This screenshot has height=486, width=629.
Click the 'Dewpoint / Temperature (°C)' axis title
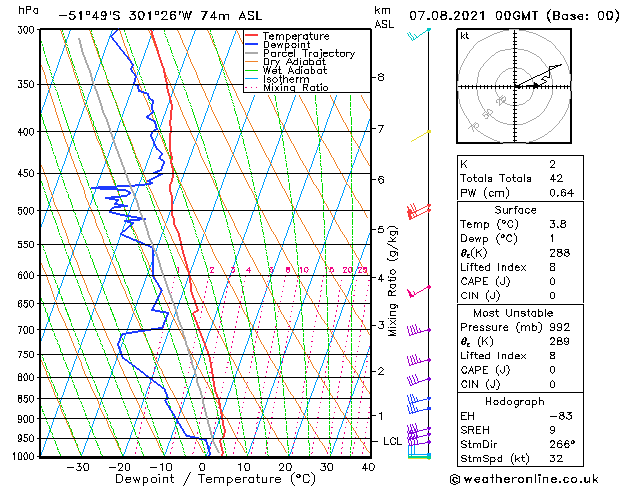(215, 479)
